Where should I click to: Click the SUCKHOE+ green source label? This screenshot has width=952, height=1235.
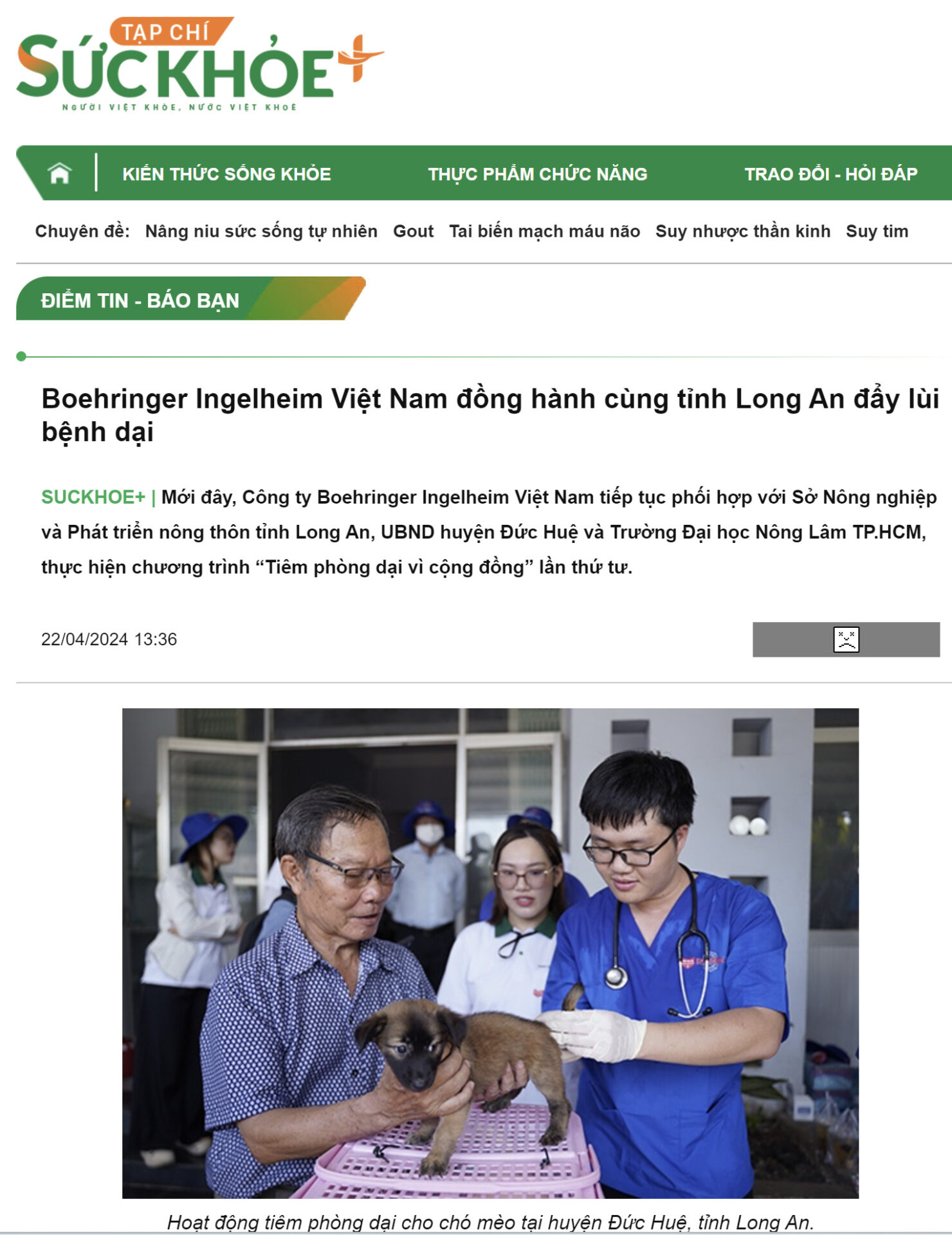pyautogui.click(x=93, y=497)
